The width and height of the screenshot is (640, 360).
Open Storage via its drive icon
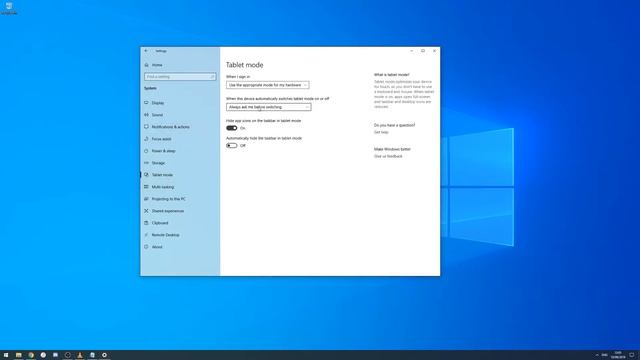pos(146,163)
